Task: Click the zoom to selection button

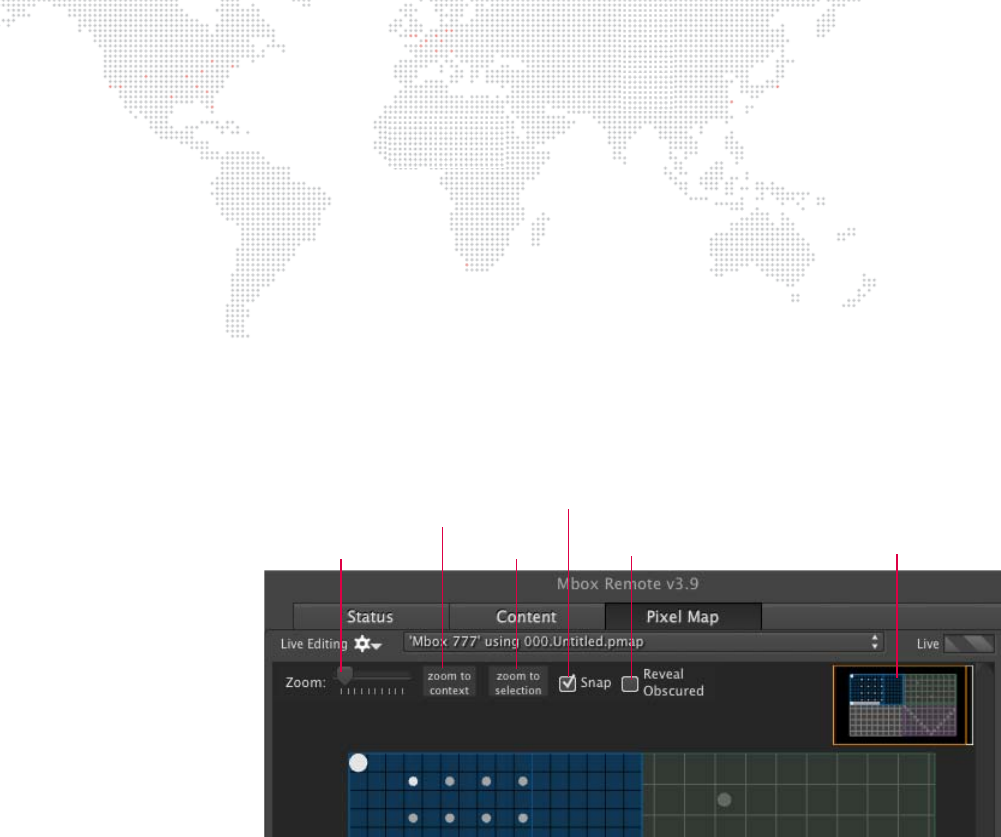Action: [x=518, y=682]
